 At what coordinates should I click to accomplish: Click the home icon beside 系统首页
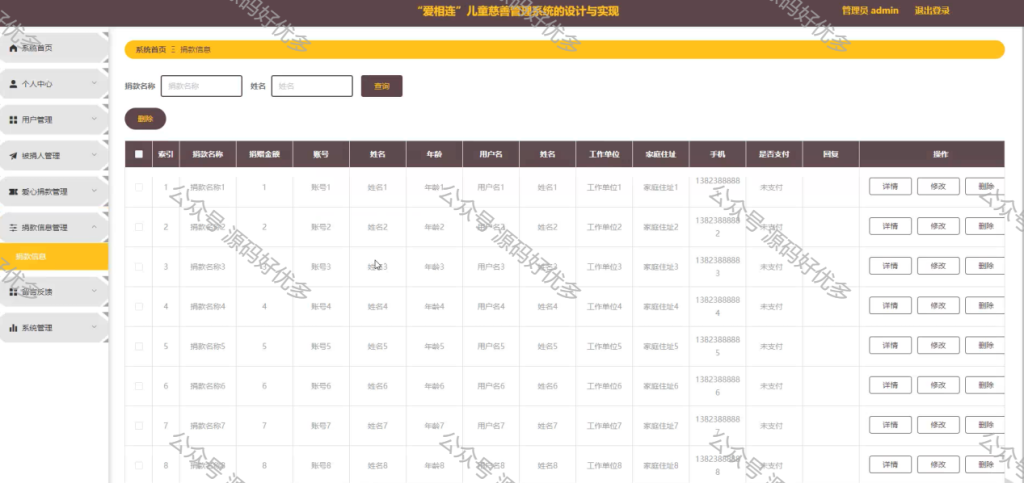13,48
